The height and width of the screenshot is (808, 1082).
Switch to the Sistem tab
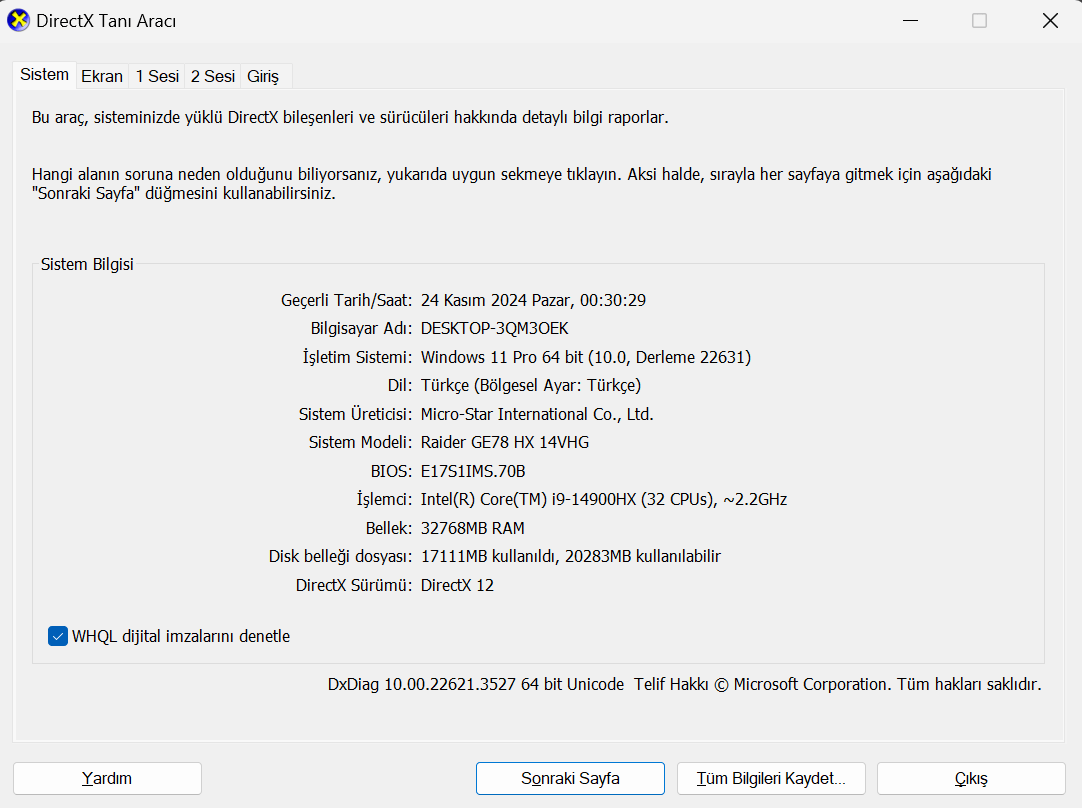click(44, 75)
